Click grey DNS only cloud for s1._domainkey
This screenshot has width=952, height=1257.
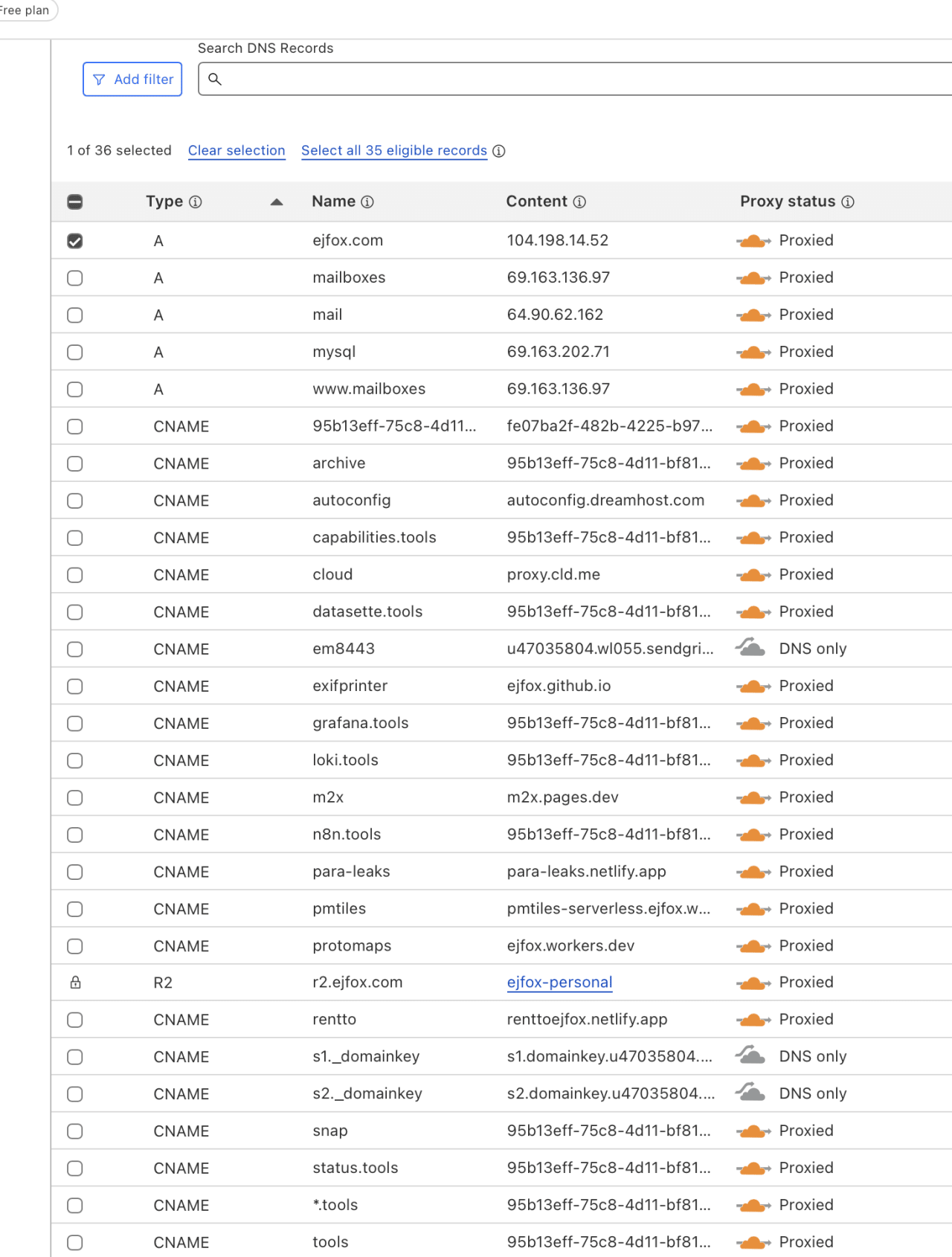[x=751, y=1055]
